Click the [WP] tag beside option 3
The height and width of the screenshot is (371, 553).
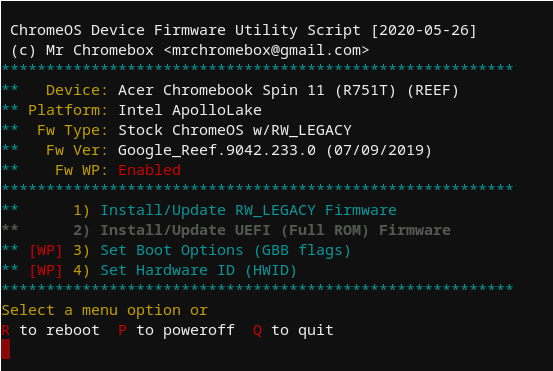pos(46,251)
